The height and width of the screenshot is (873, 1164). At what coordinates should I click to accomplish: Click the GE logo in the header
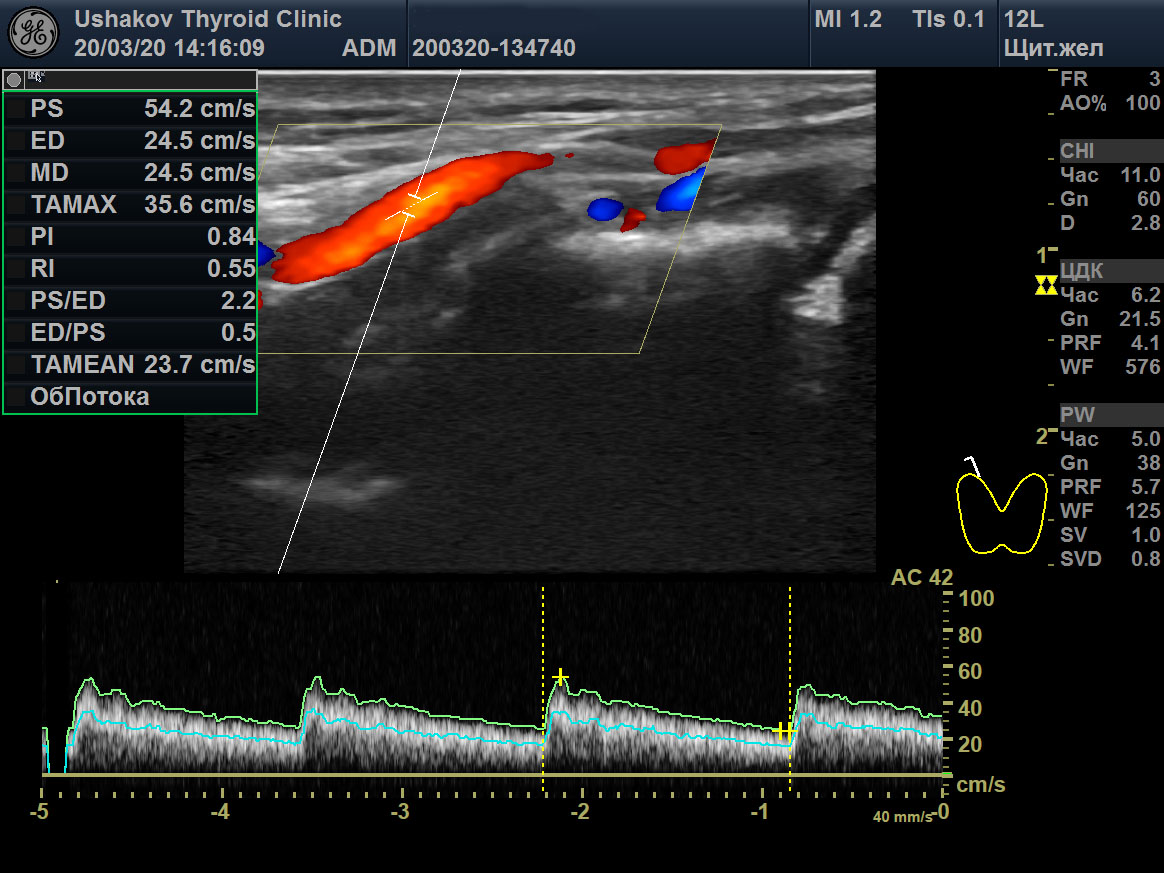[x=34, y=33]
